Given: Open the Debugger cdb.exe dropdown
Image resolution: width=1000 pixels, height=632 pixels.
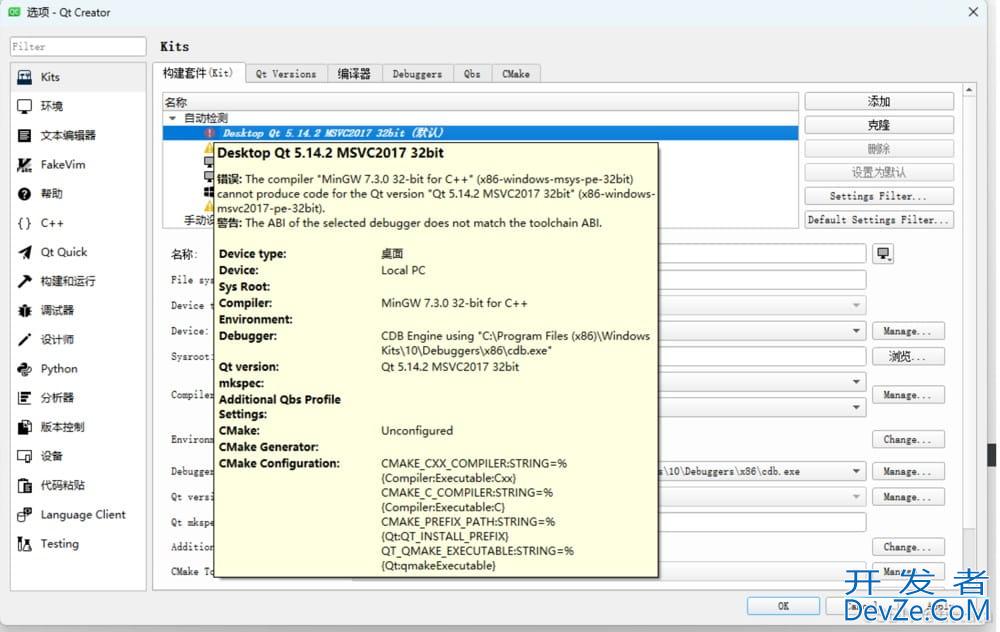Looking at the screenshot, I should click(x=857, y=471).
